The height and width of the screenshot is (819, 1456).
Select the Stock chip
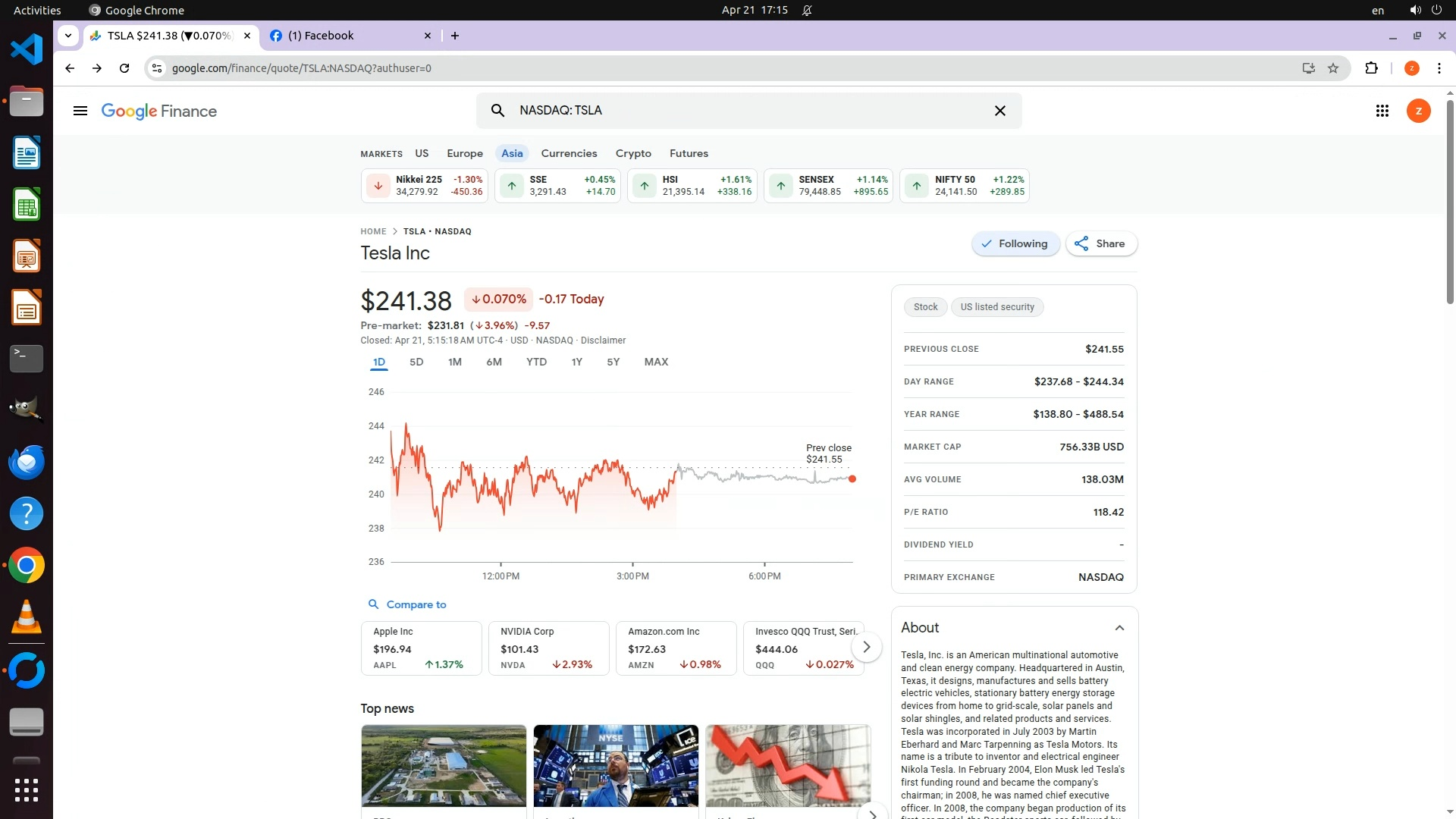point(925,307)
